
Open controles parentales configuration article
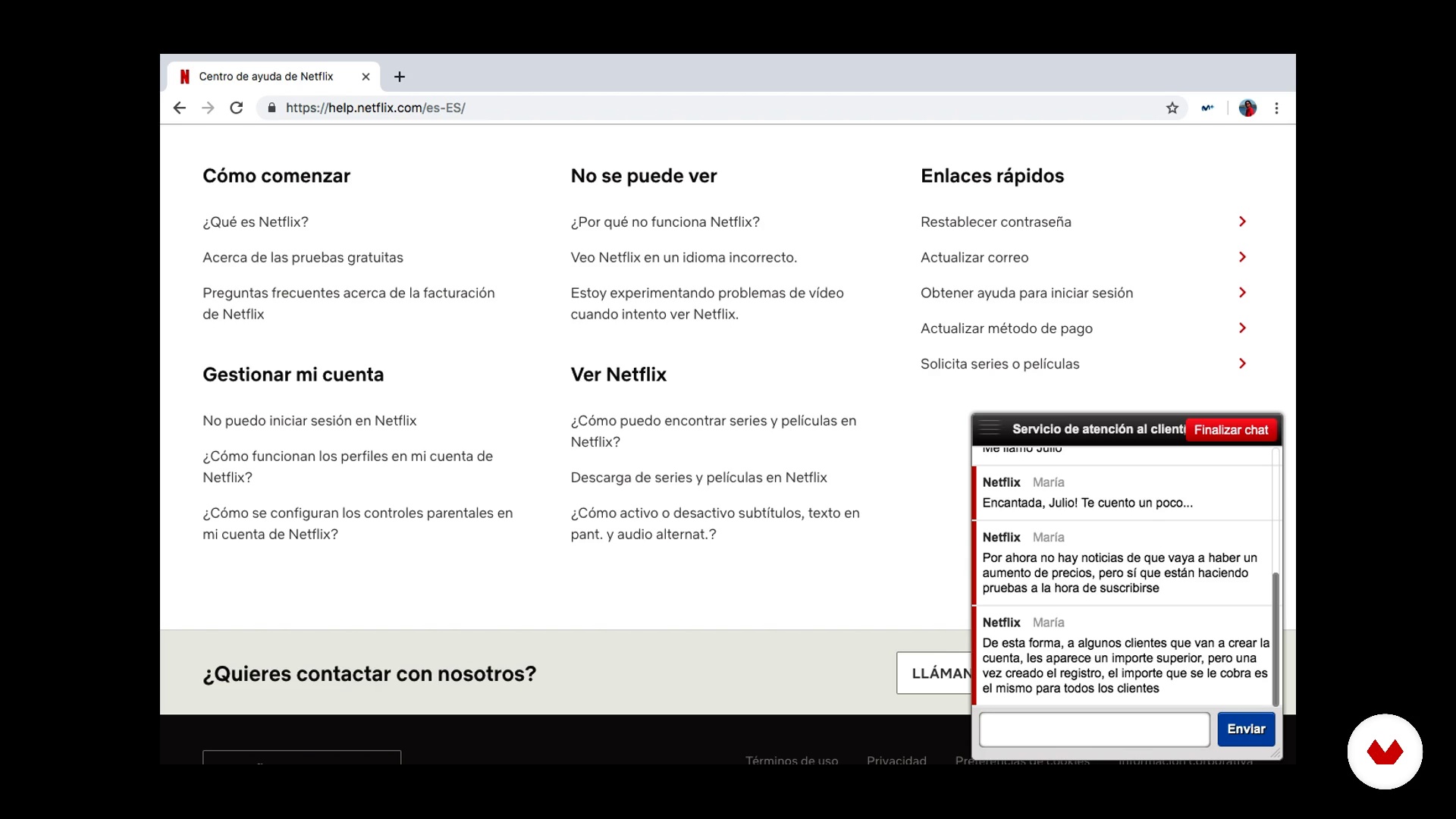pyautogui.click(x=357, y=523)
